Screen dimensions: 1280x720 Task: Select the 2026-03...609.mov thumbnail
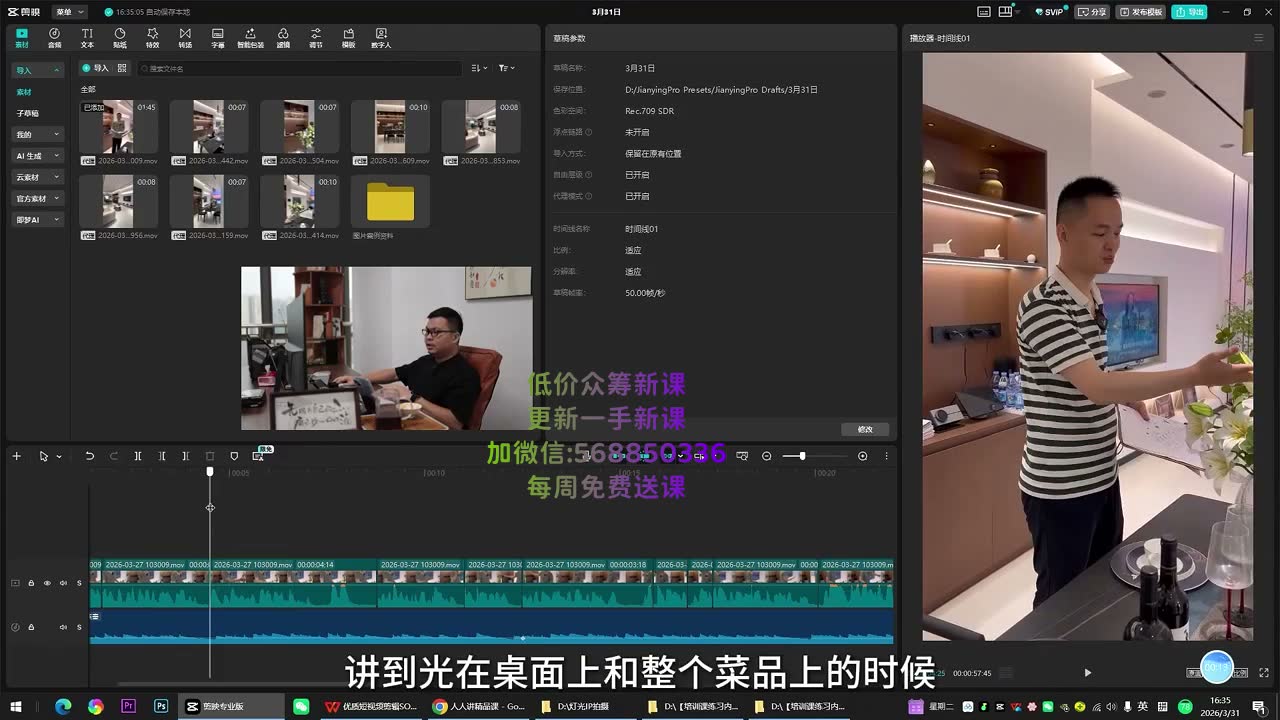[x=390, y=126]
